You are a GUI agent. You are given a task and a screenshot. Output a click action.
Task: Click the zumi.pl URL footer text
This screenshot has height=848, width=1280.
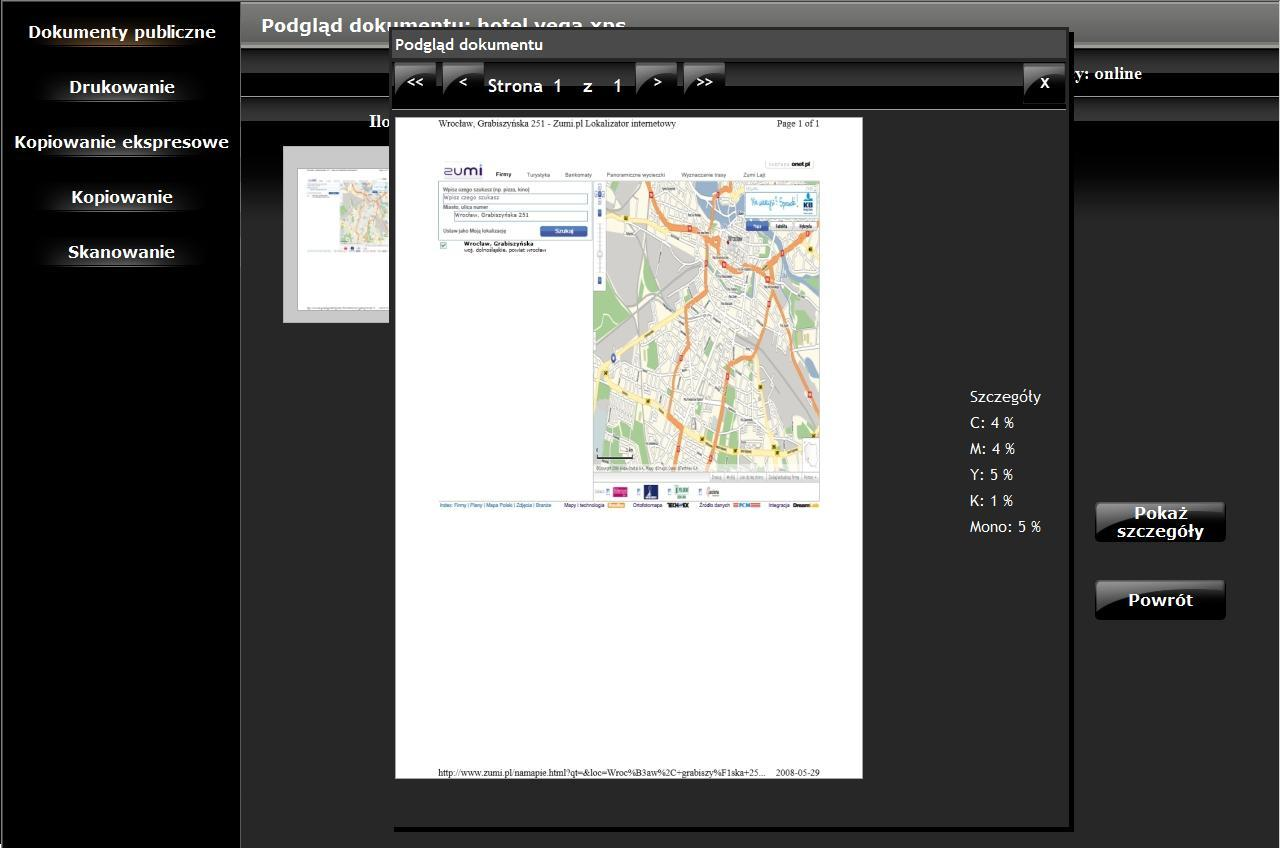pyautogui.click(x=602, y=773)
